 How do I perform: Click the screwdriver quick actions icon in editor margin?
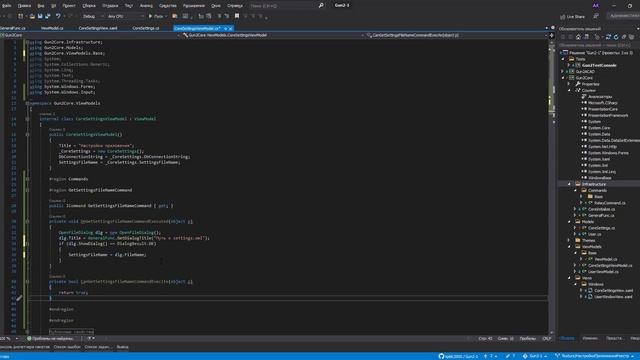coord(19,298)
